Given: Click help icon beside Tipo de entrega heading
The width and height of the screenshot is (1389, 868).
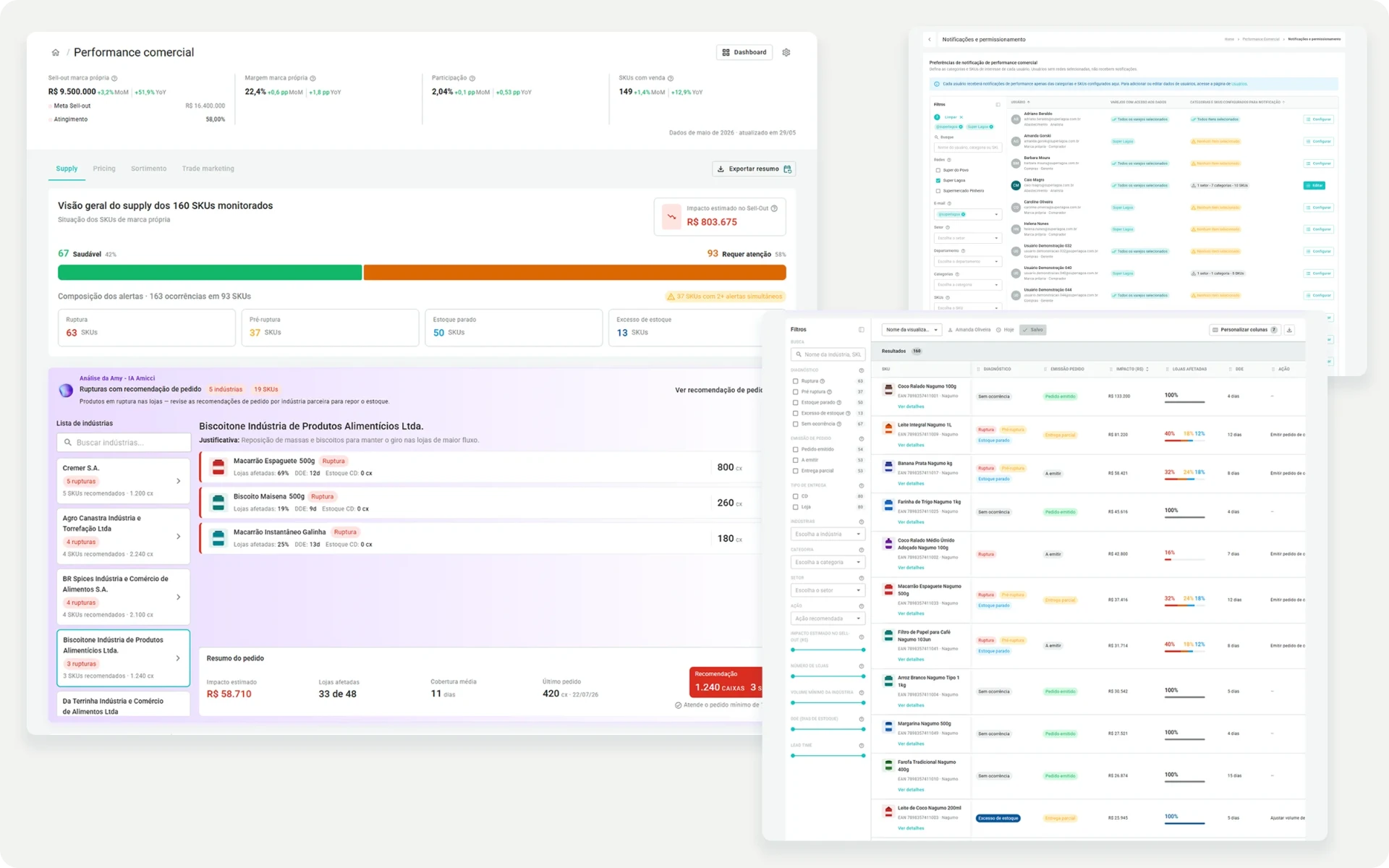Looking at the screenshot, I should click(x=861, y=486).
